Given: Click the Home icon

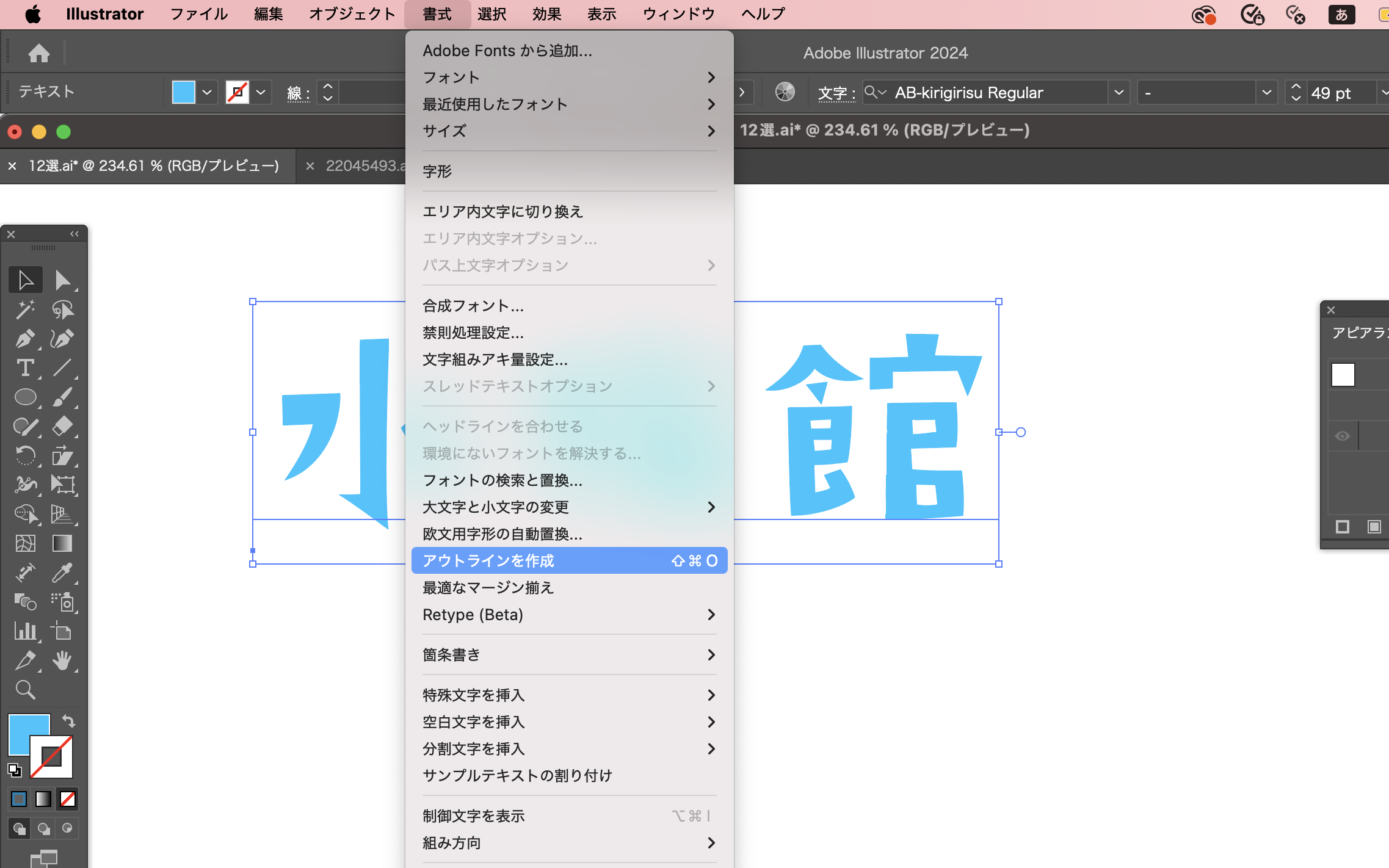Looking at the screenshot, I should tap(39, 53).
